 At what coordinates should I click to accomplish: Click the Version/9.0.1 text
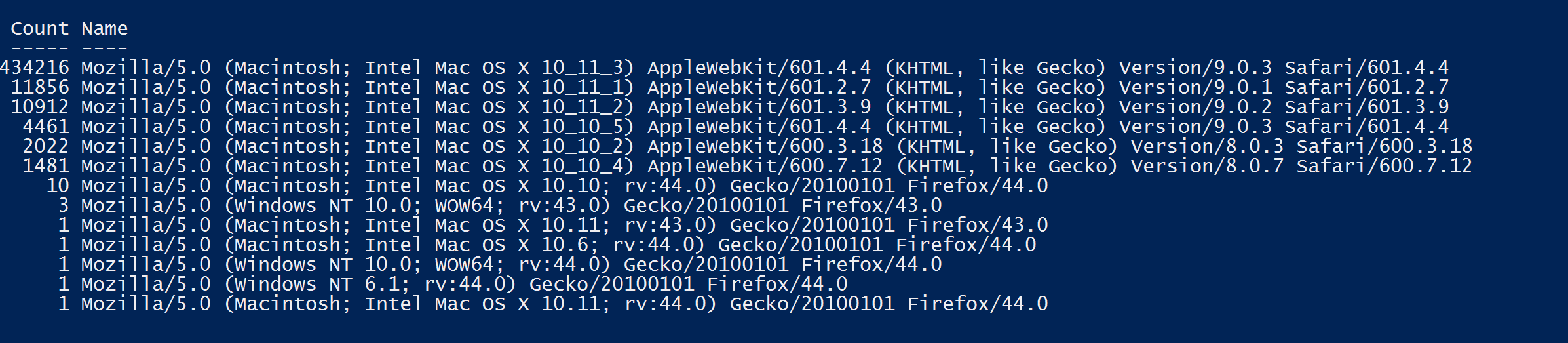click(1195, 87)
